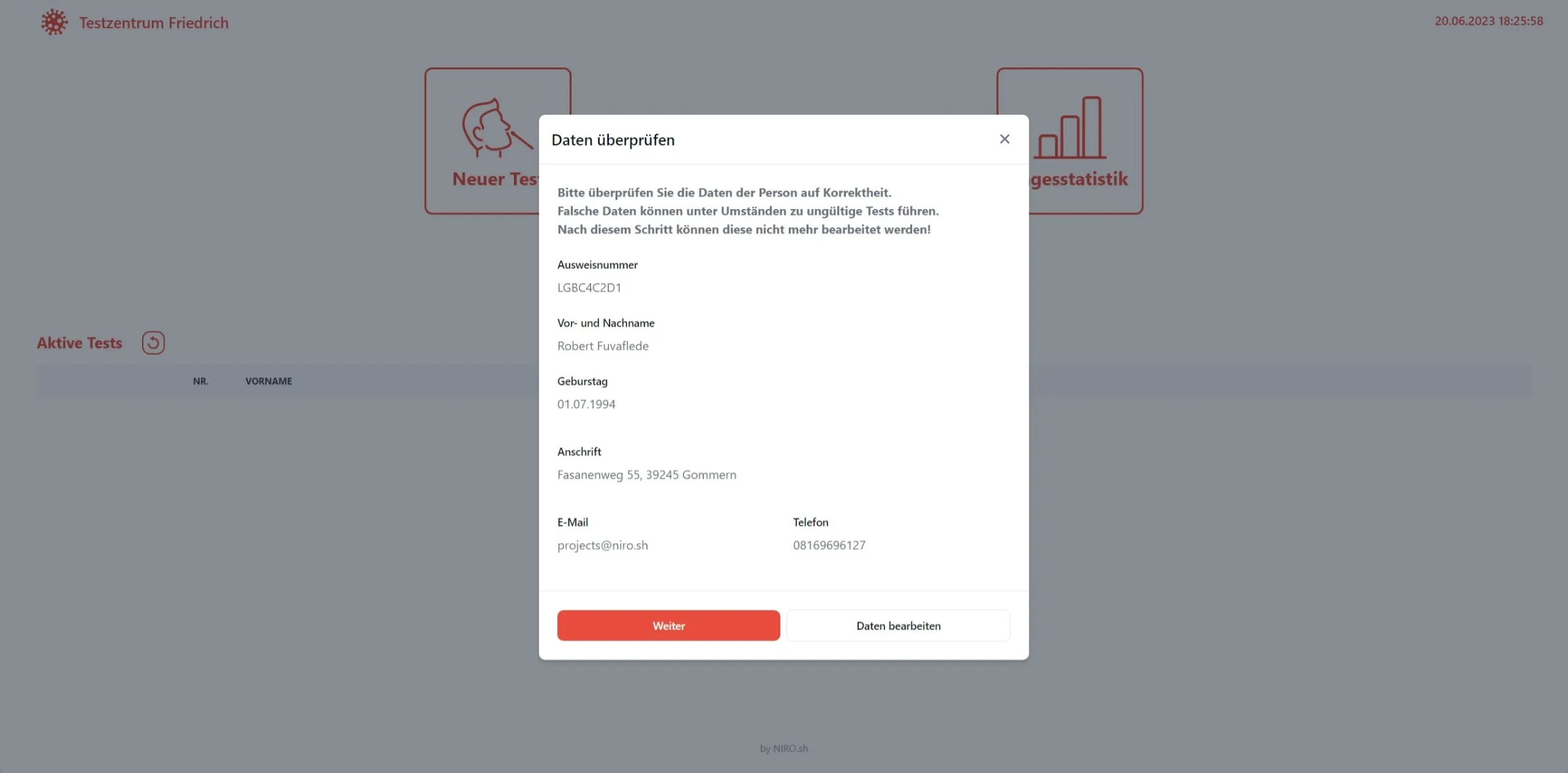Click the Aktive Tests heading
Viewport: 1568px width, 773px height.
[79, 343]
